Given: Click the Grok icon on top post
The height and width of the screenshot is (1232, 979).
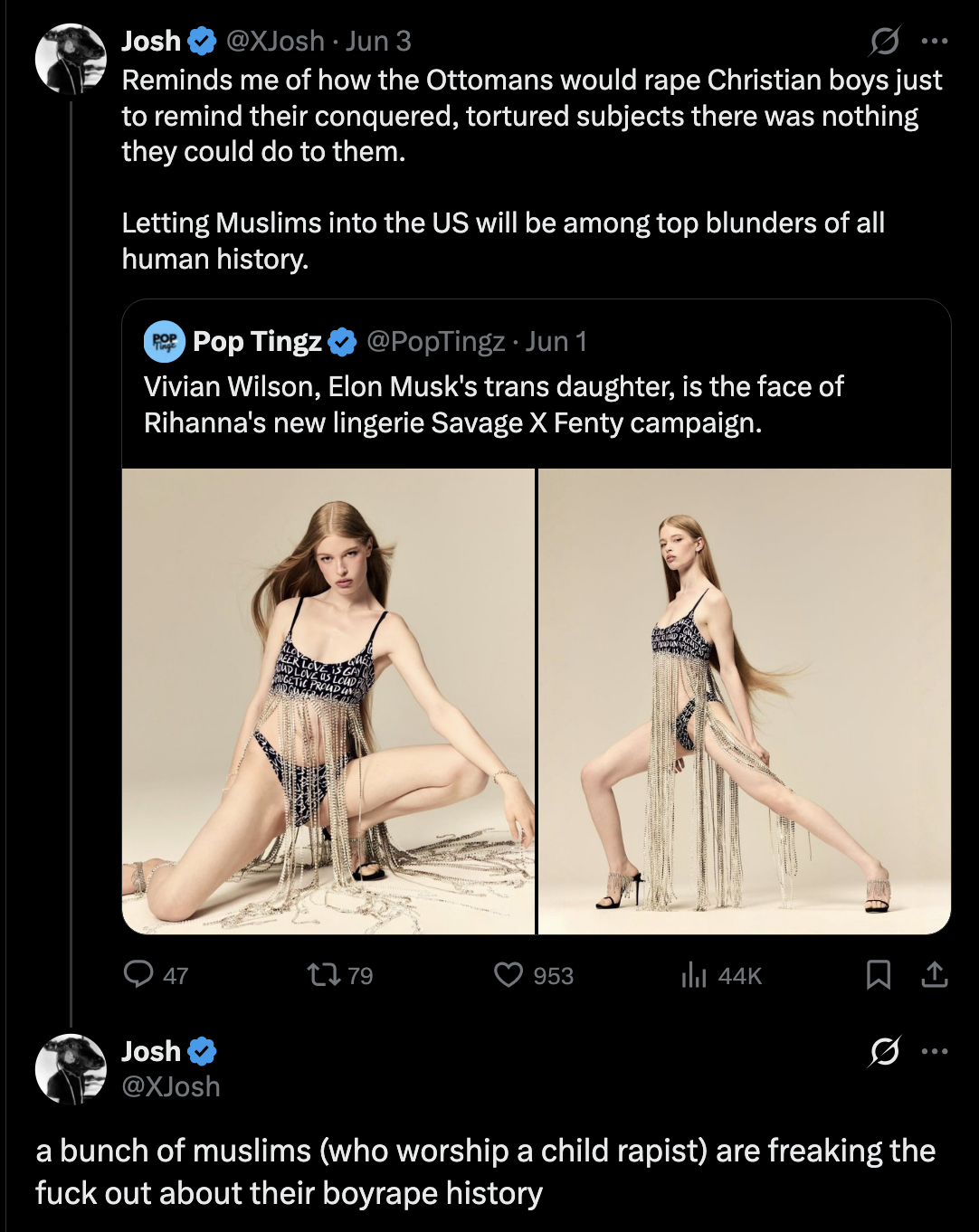Looking at the screenshot, I should (x=884, y=41).
